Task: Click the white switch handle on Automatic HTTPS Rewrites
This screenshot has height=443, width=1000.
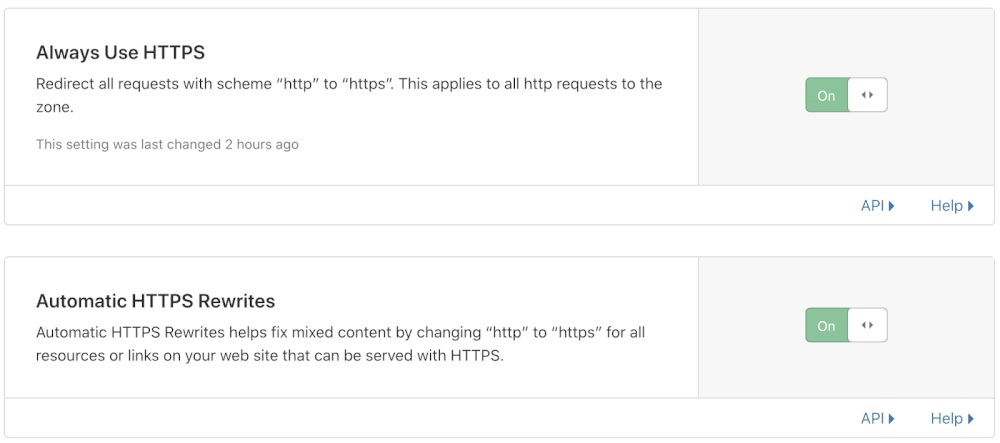Action: tap(867, 326)
